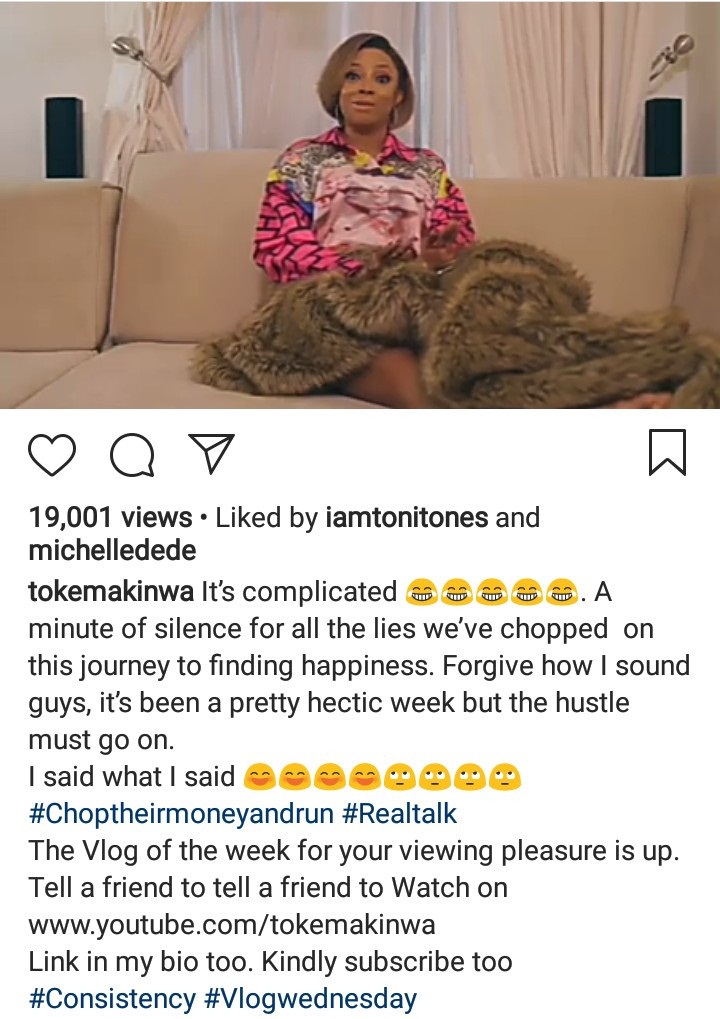The height and width of the screenshot is (1019, 720).
Task: Open the #Realtalk hashtag
Action: coord(399,813)
